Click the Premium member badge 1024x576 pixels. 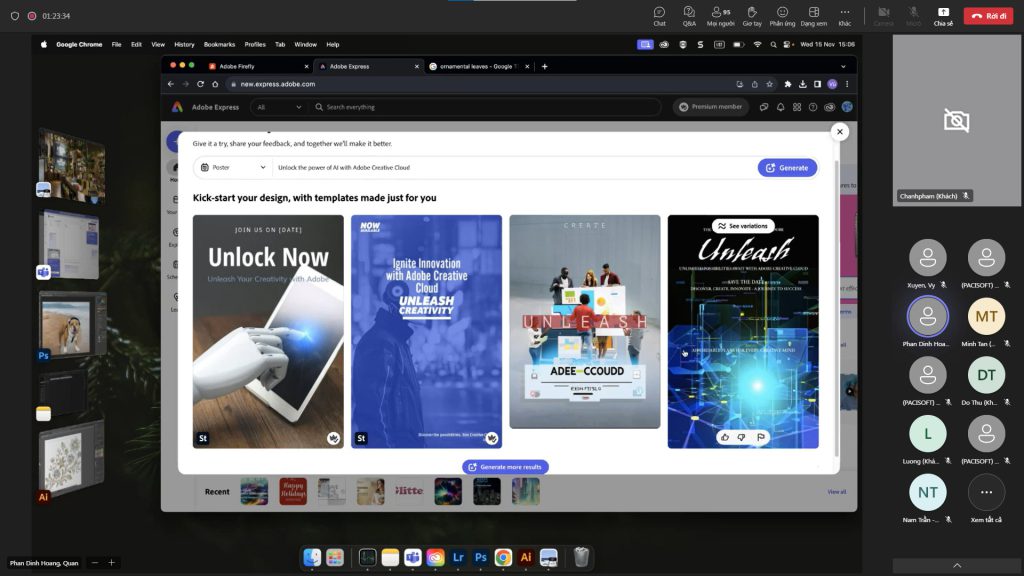(x=711, y=107)
